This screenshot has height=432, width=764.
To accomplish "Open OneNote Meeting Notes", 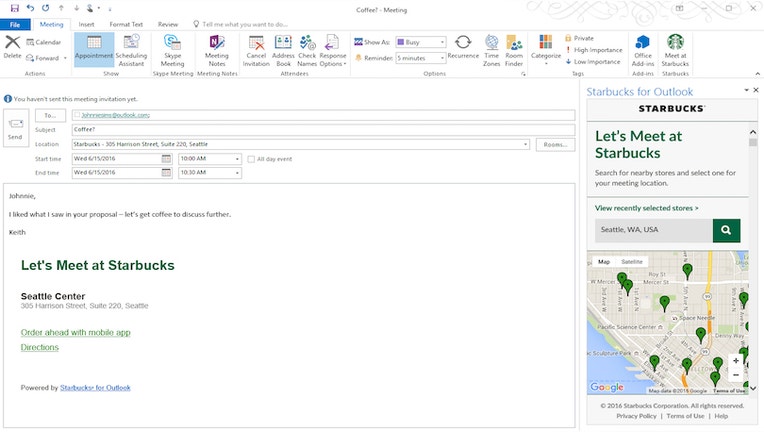I will coord(216,50).
